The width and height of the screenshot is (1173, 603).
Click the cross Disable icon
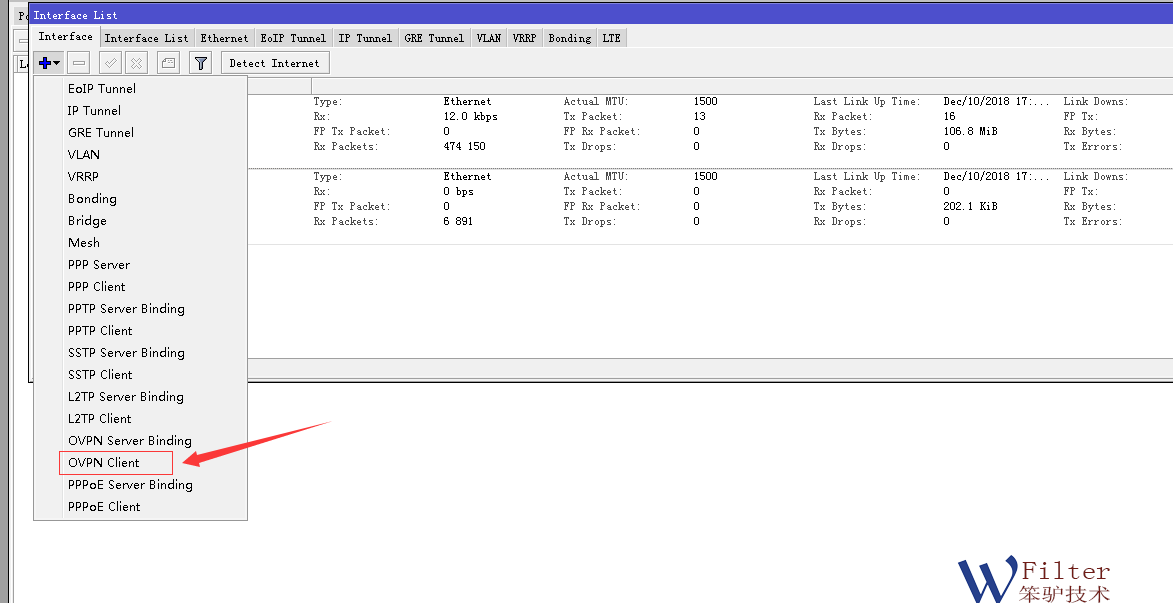[136, 63]
